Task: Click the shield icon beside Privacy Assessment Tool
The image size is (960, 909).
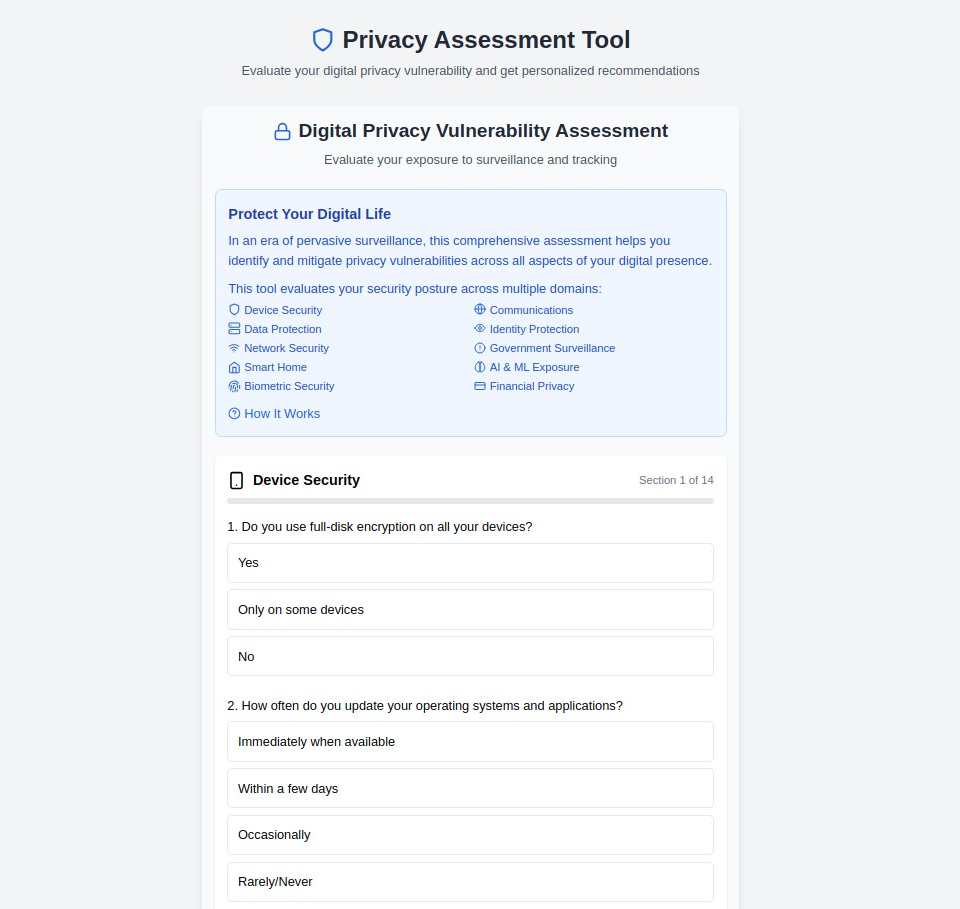Action: click(322, 40)
